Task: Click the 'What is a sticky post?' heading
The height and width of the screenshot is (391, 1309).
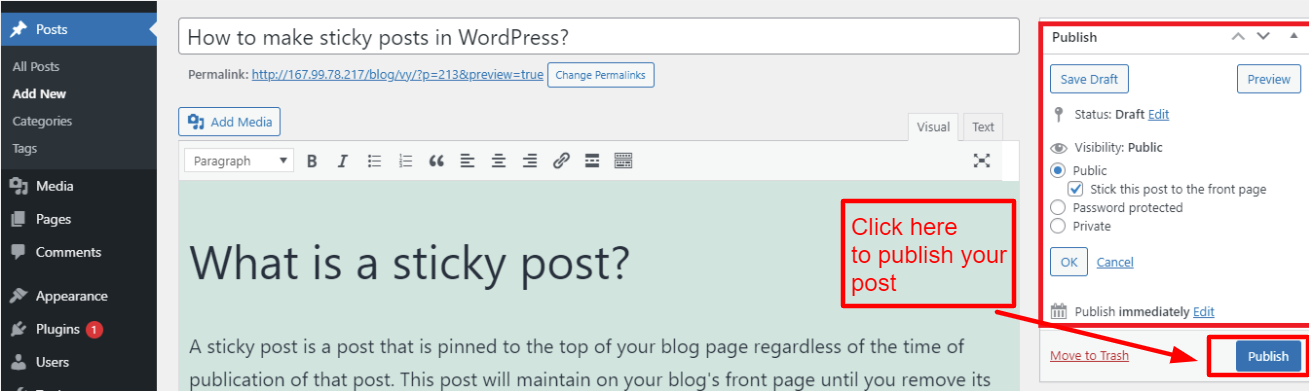Action: [x=409, y=263]
